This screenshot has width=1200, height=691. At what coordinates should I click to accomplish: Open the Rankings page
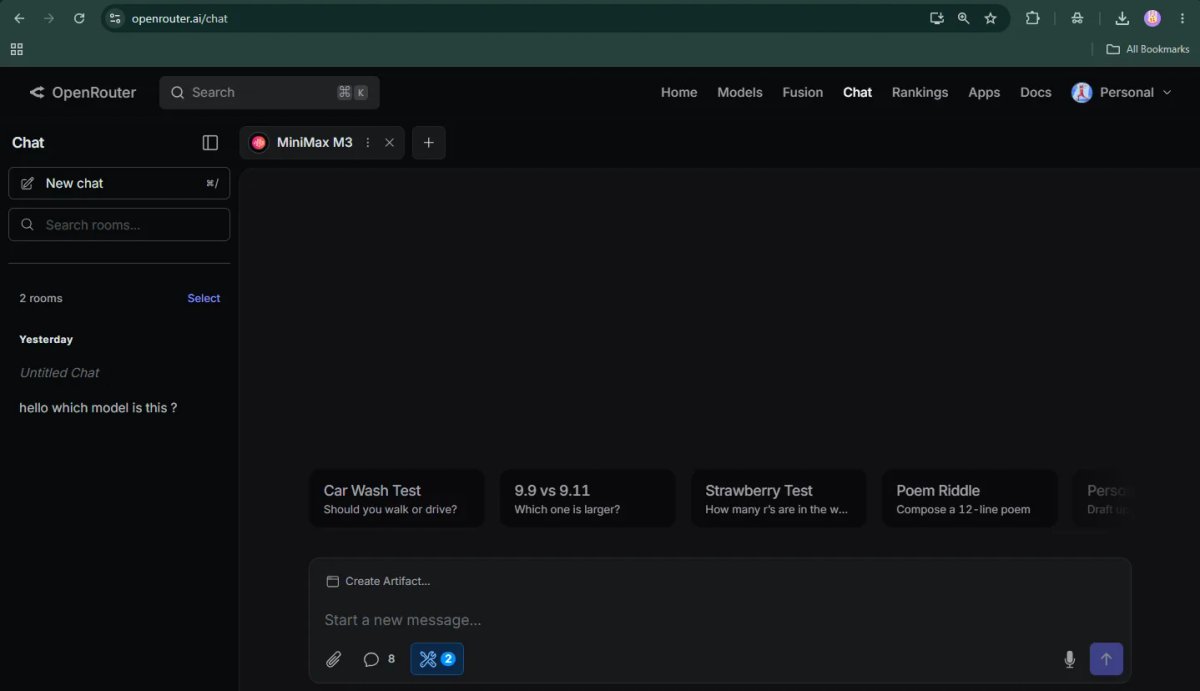tap(920, 92)
